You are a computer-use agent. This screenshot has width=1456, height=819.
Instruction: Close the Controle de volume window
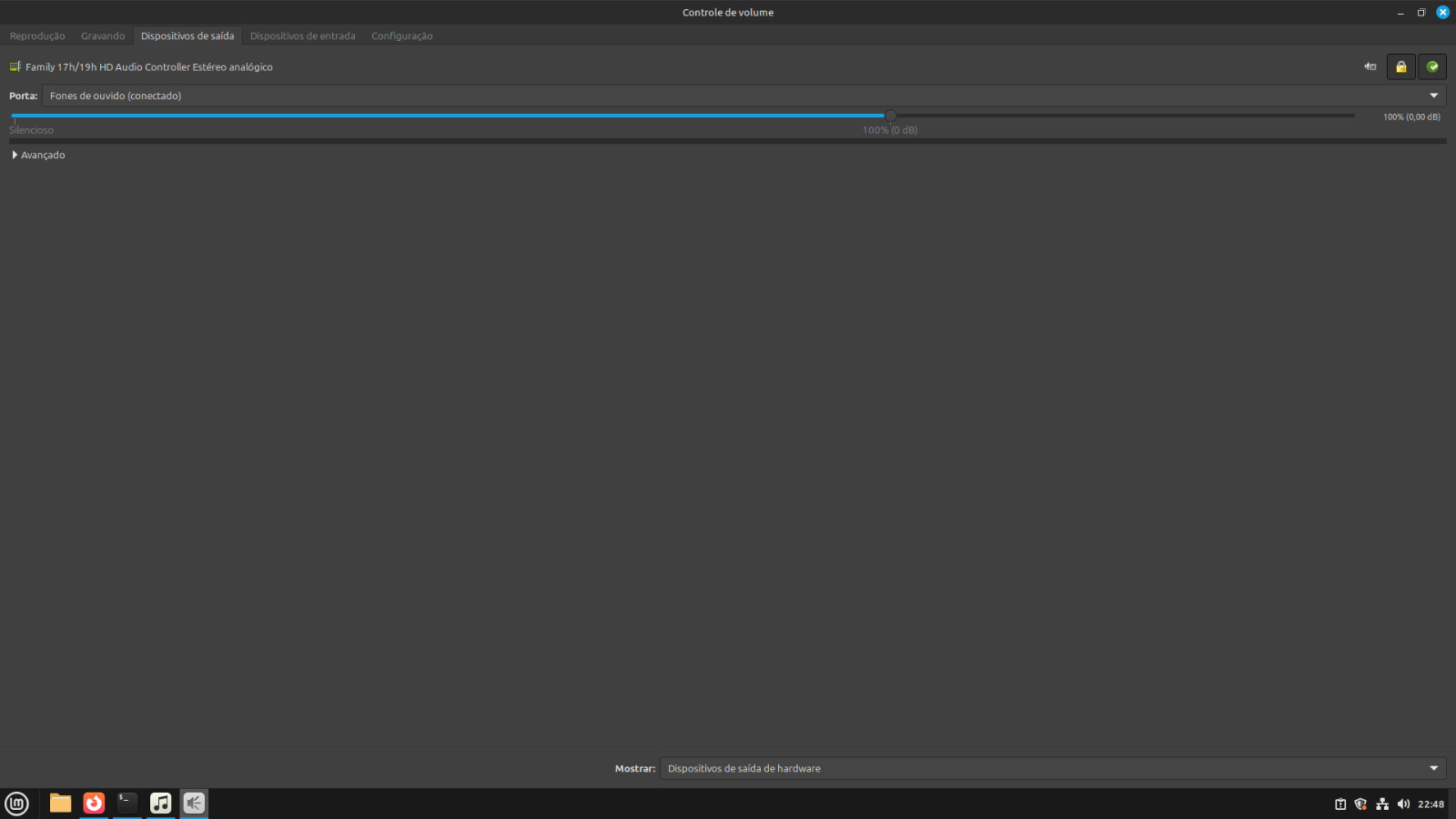pyautogui.click(x=1442, y=13)
